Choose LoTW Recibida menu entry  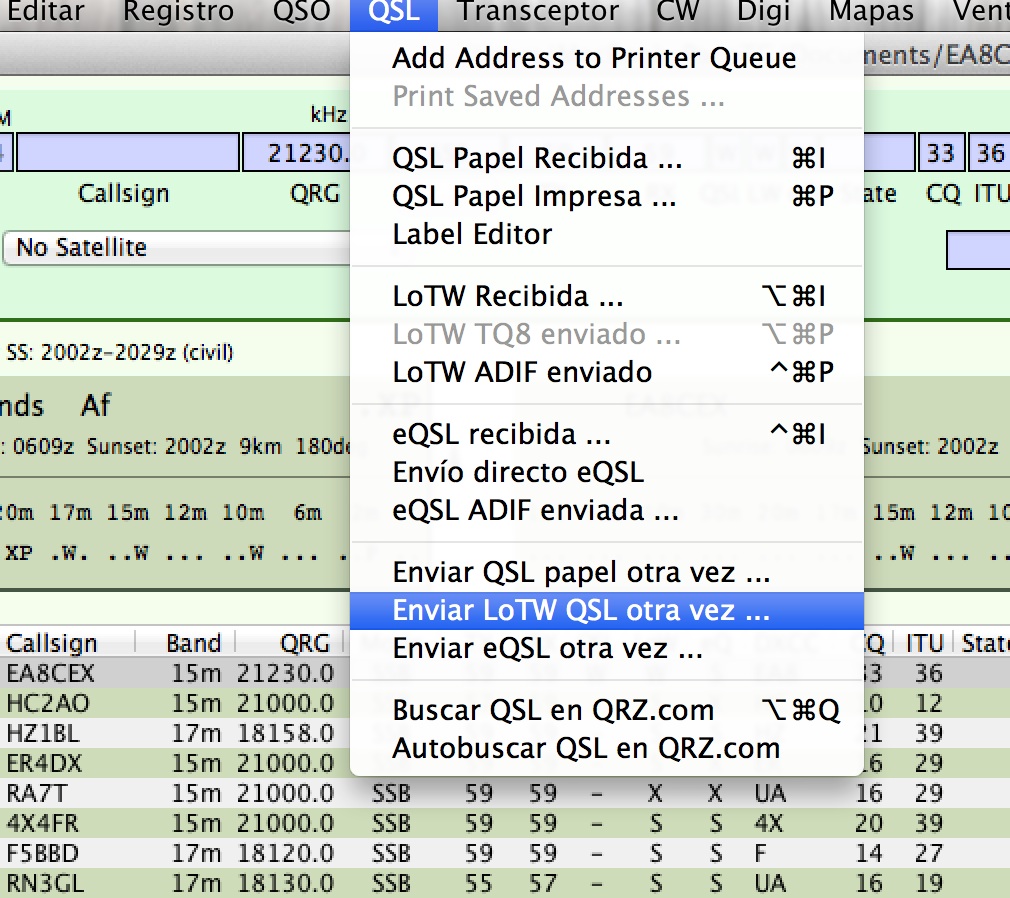pos(607,296)
